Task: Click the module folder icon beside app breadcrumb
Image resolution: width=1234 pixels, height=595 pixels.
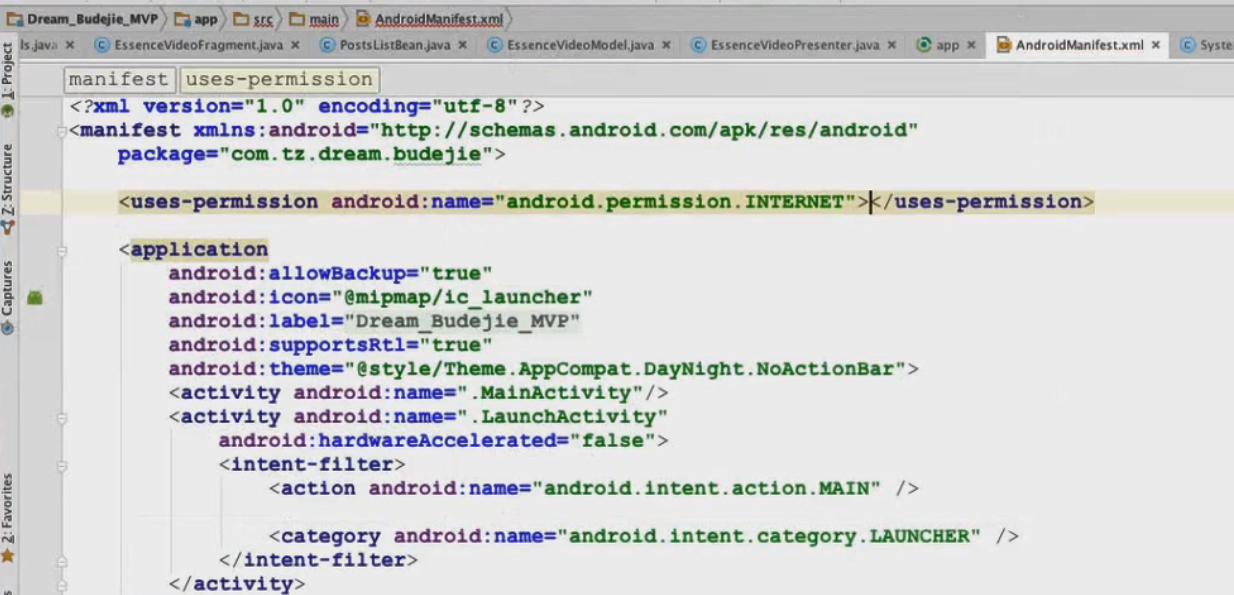Action: (182, 18)
